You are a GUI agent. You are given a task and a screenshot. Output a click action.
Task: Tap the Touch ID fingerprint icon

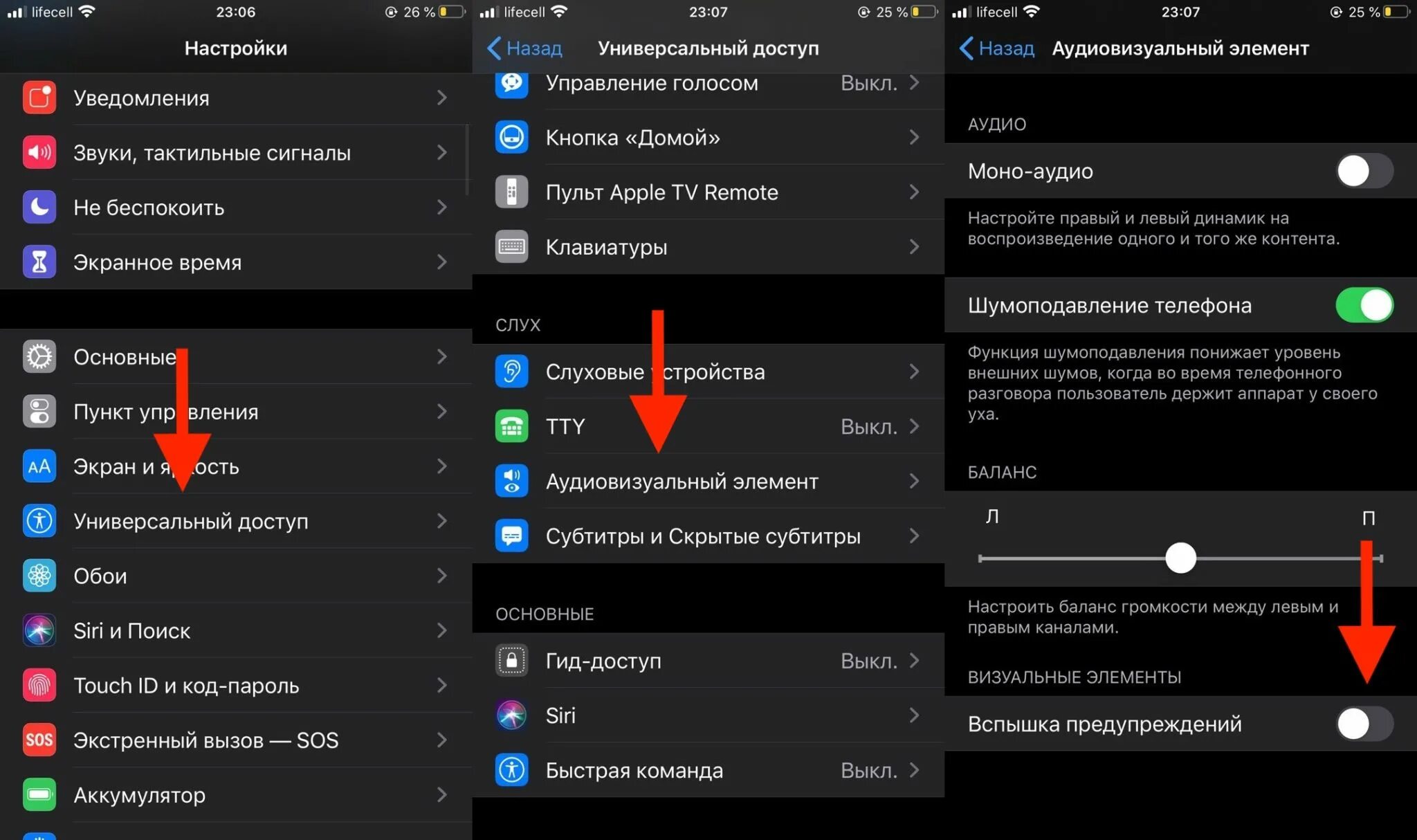point(39,685)
